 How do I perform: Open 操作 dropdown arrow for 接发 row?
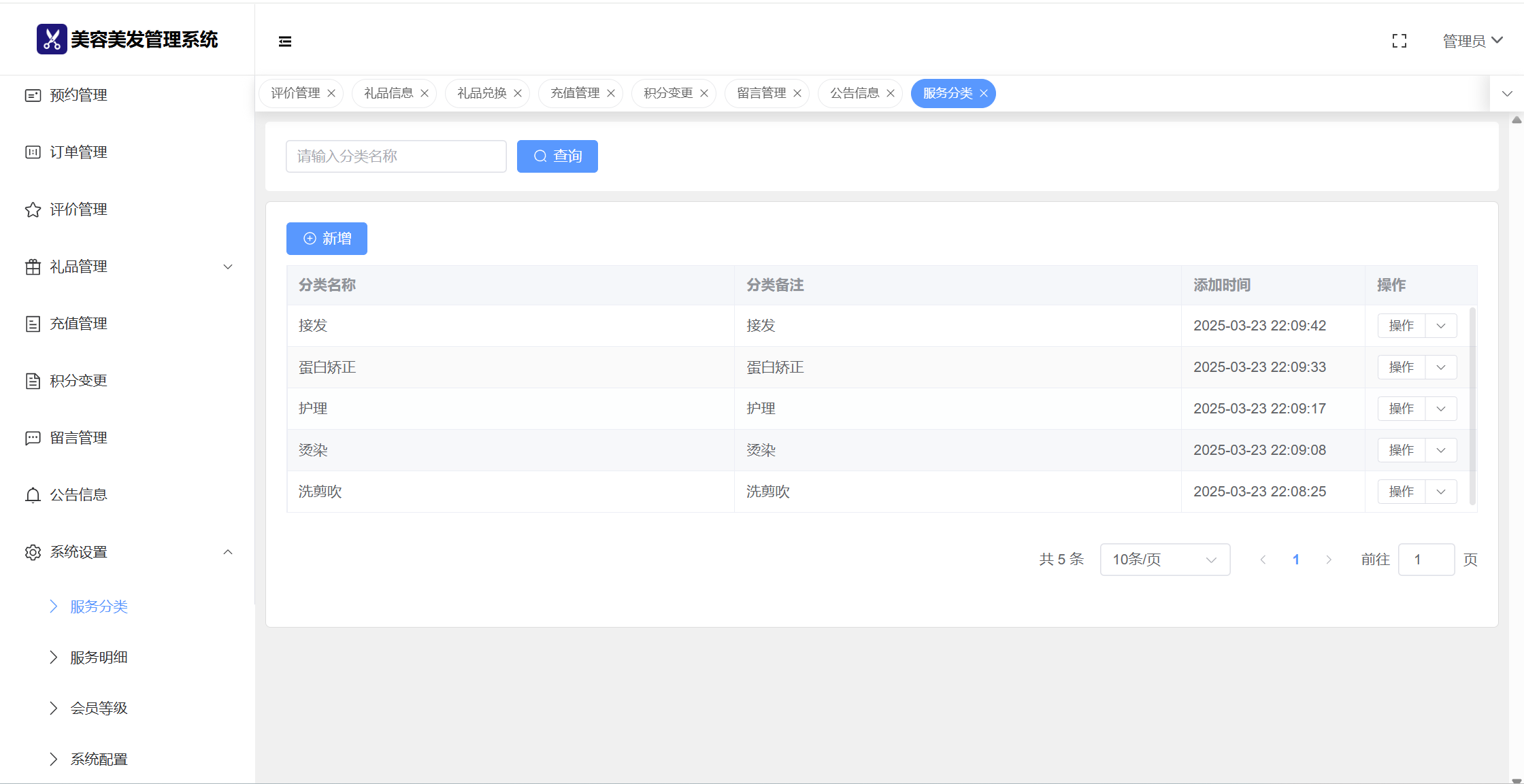point(1441,326)
